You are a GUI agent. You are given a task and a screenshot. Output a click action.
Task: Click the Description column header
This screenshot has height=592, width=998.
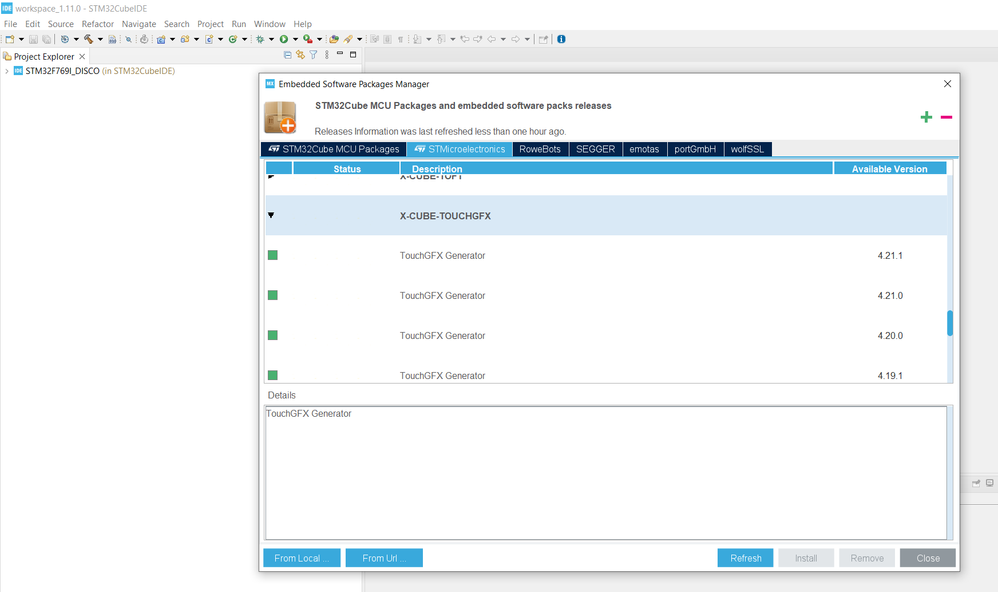(x=616, y=169)
